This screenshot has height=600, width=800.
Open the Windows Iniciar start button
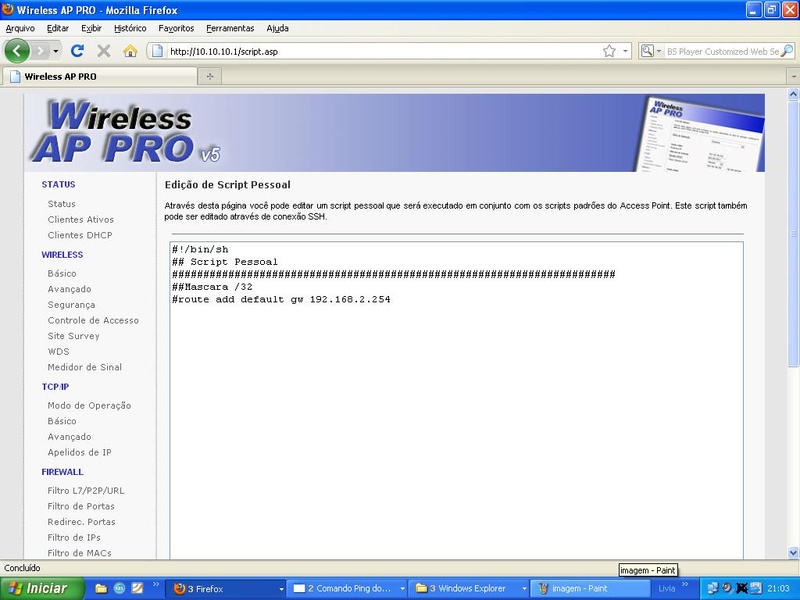pyautogui.click(x=42, y=589)
